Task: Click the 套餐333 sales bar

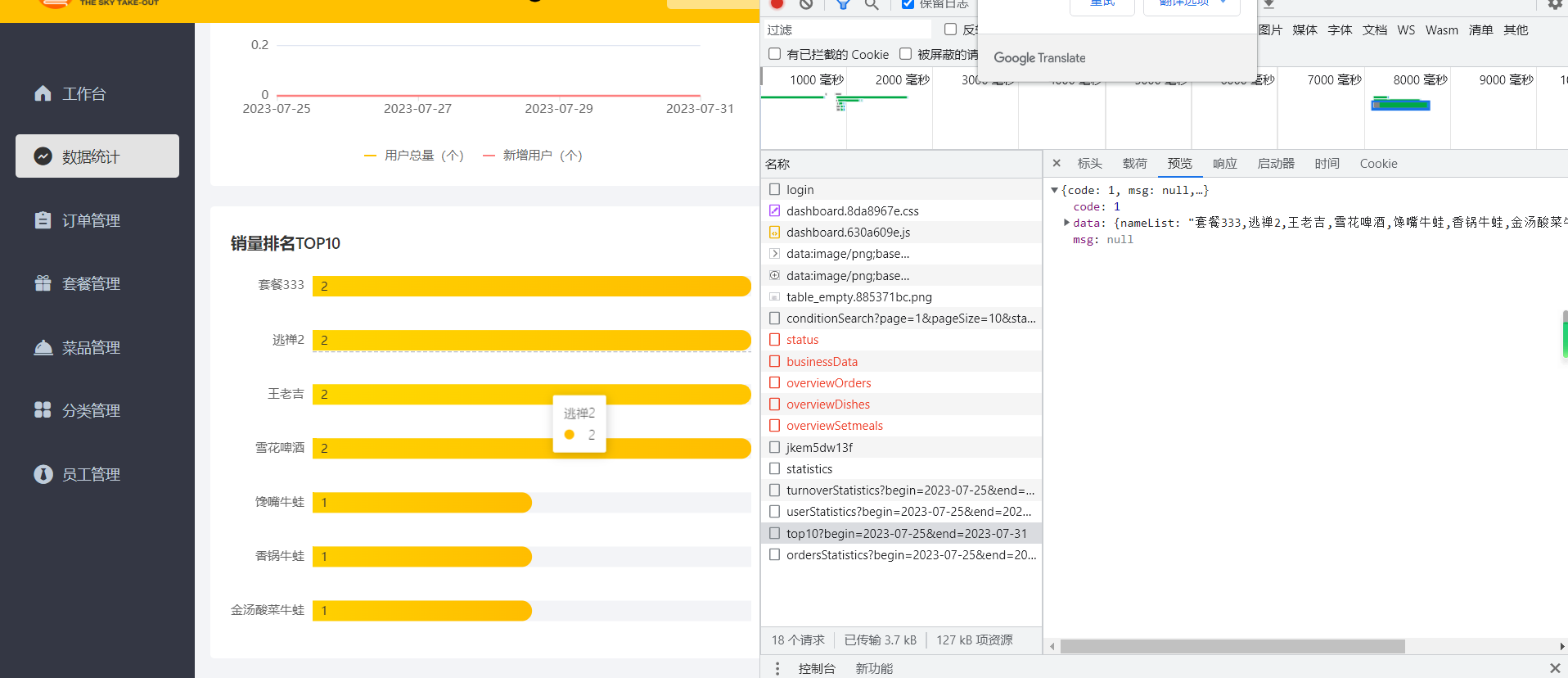Action: pyautogui.click(x=532, y=286)
